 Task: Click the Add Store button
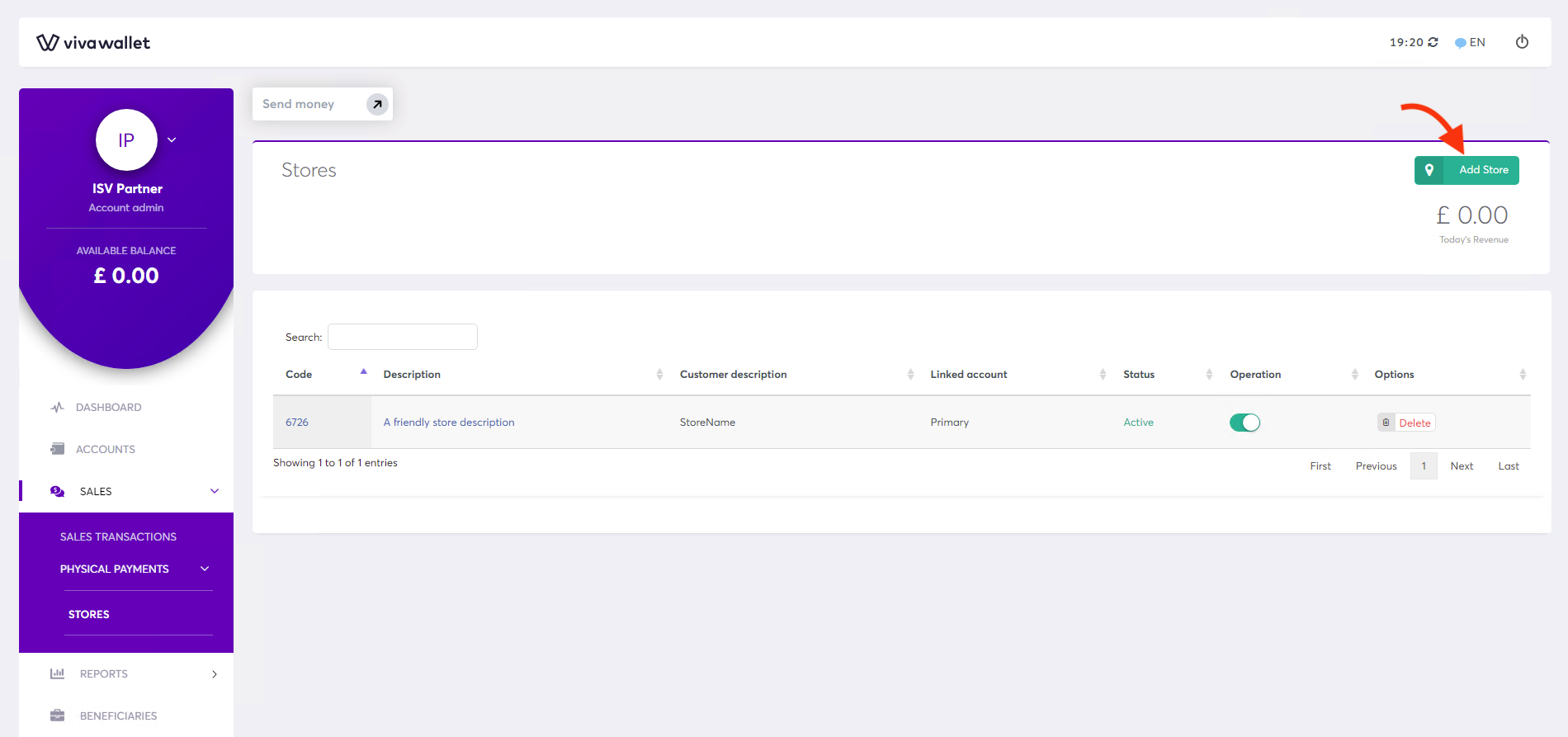tap(1466, 170)
